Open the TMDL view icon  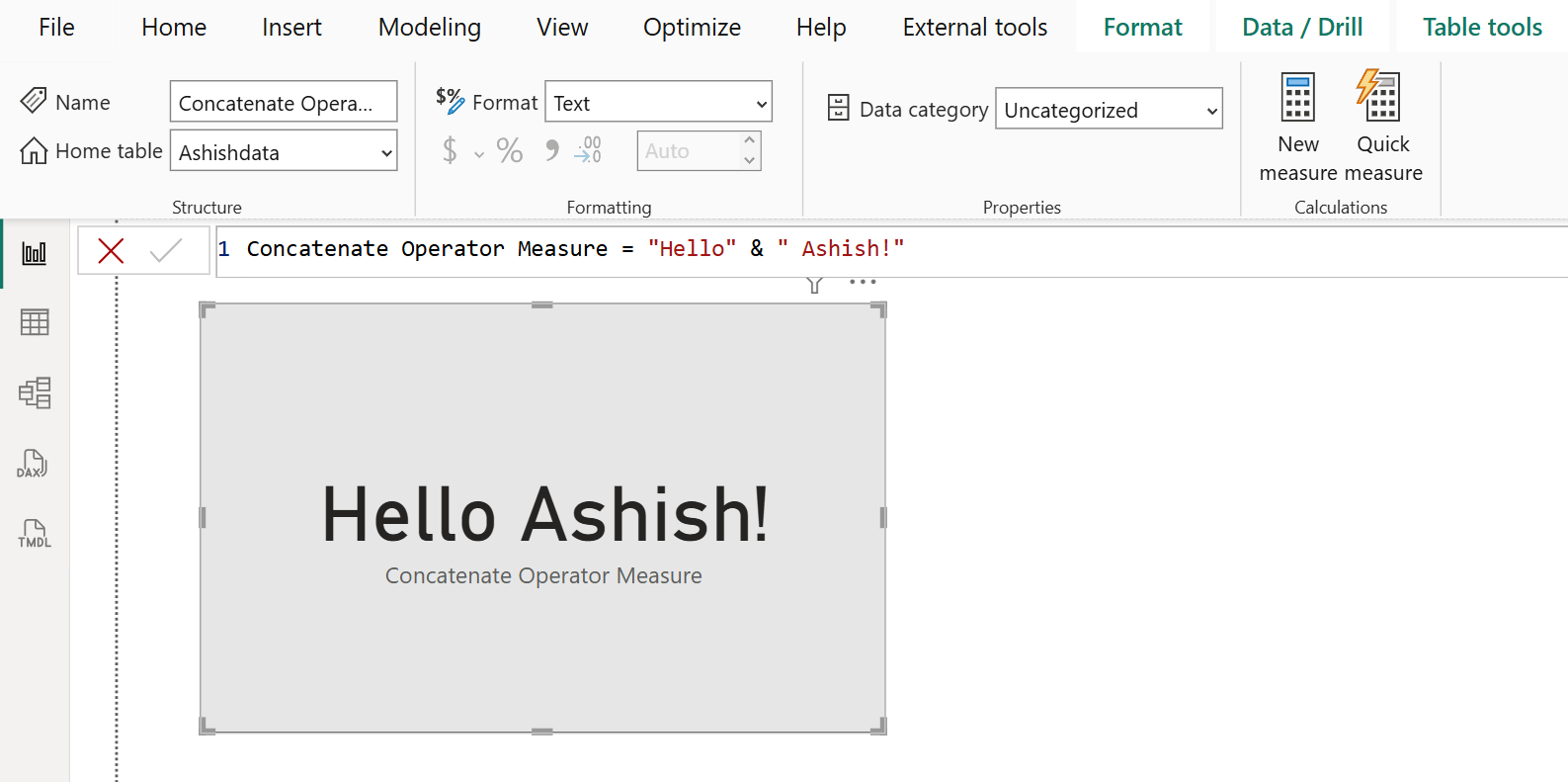[x=35, y=534]
